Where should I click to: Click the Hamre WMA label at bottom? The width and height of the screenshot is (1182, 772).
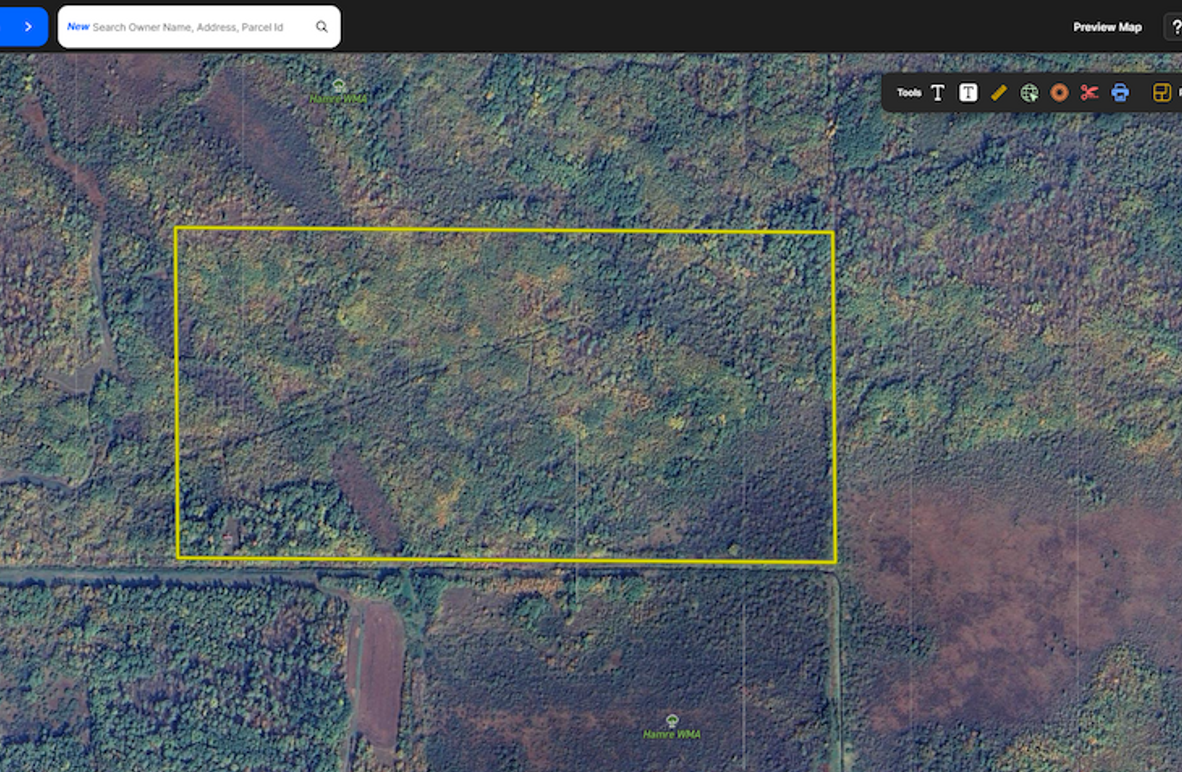(x=671, y=734)
